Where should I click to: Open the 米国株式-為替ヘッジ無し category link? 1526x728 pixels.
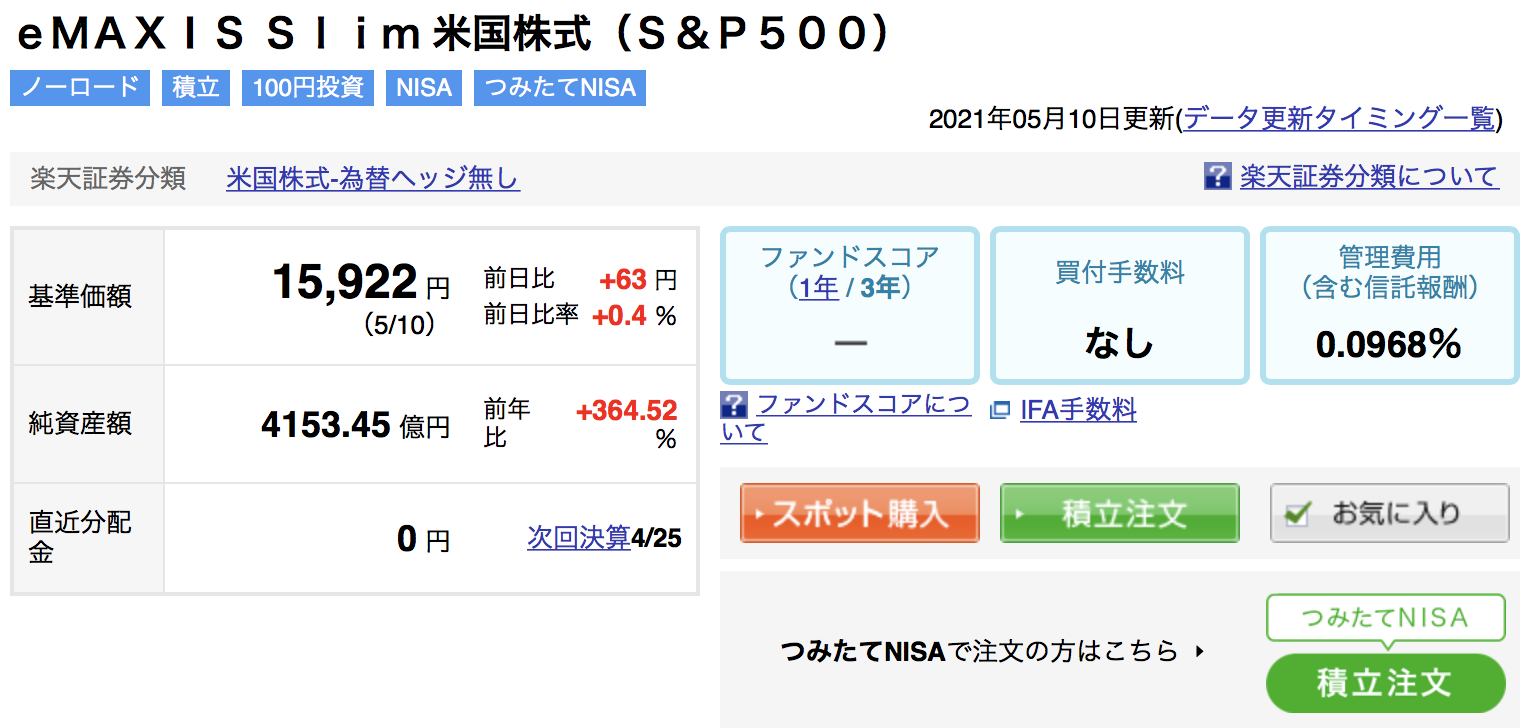(373, 179)
